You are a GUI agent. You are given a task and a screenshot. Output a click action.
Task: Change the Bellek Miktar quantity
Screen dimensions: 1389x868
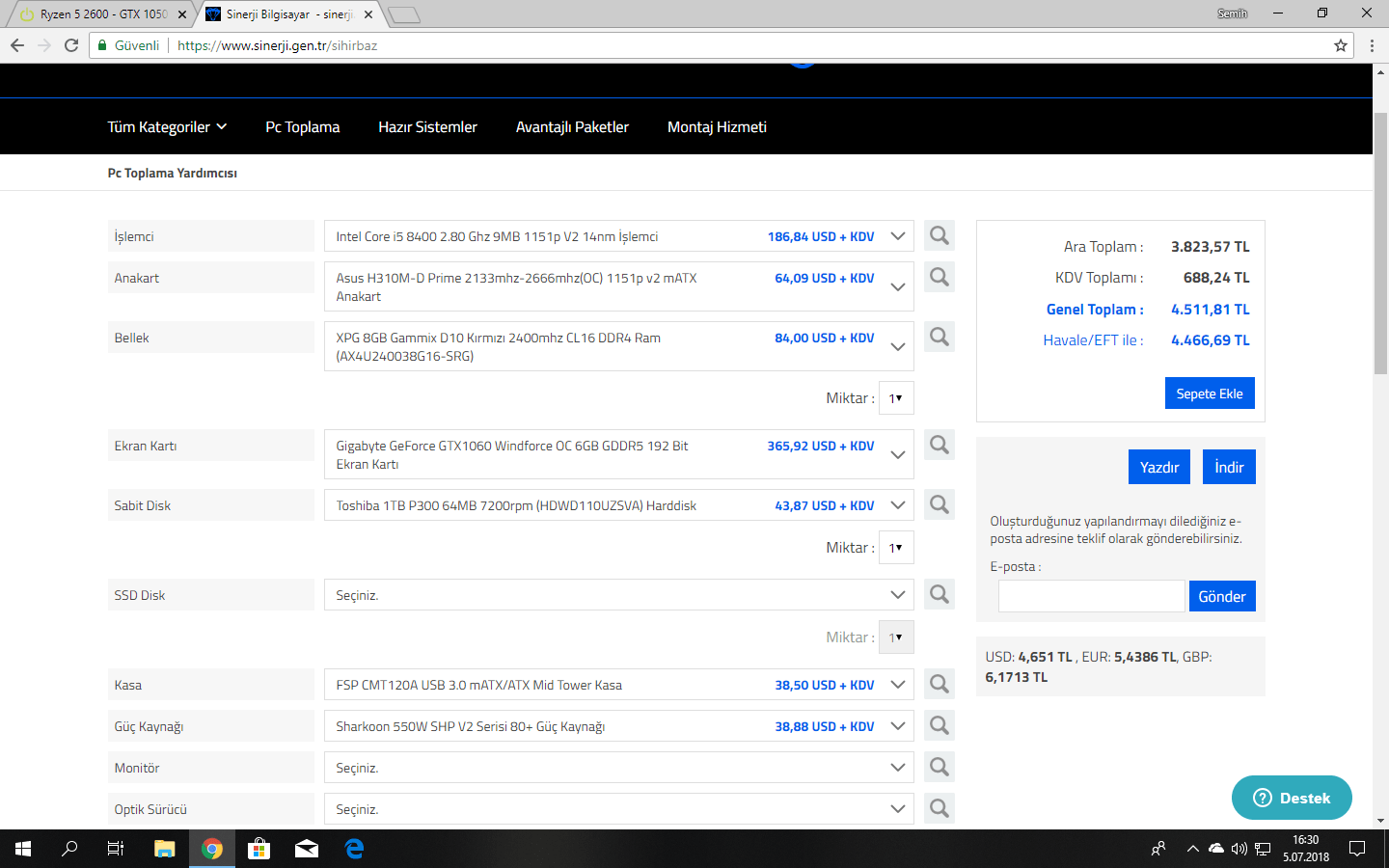(896, 398)
